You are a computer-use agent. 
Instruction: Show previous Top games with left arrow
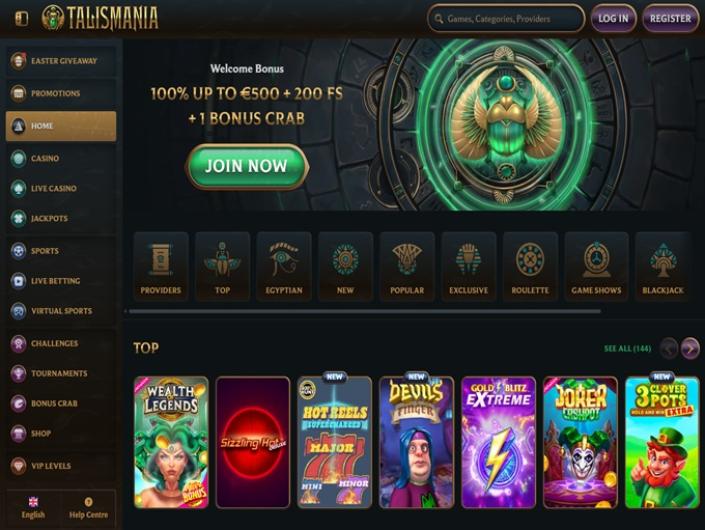(669, 348)
